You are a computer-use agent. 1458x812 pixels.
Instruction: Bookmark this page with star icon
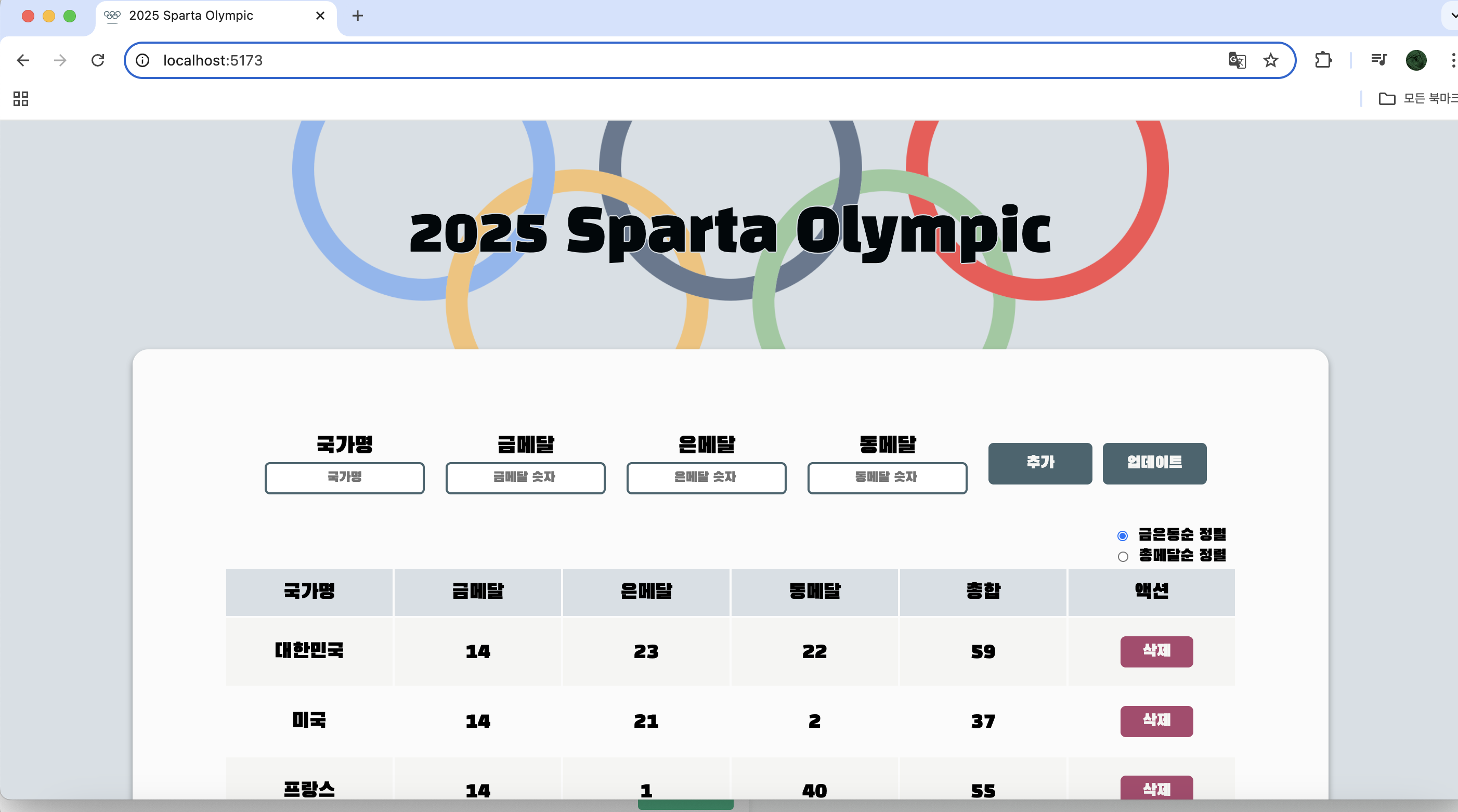coord(1271,60)
